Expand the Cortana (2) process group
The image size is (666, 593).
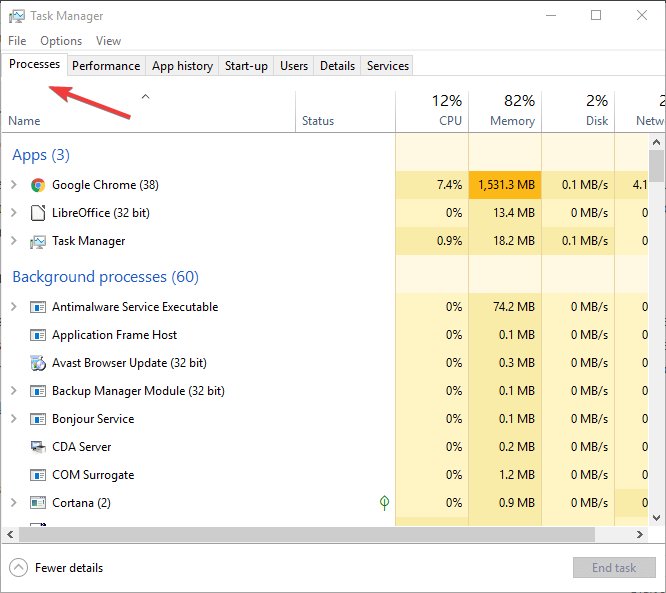14,503
